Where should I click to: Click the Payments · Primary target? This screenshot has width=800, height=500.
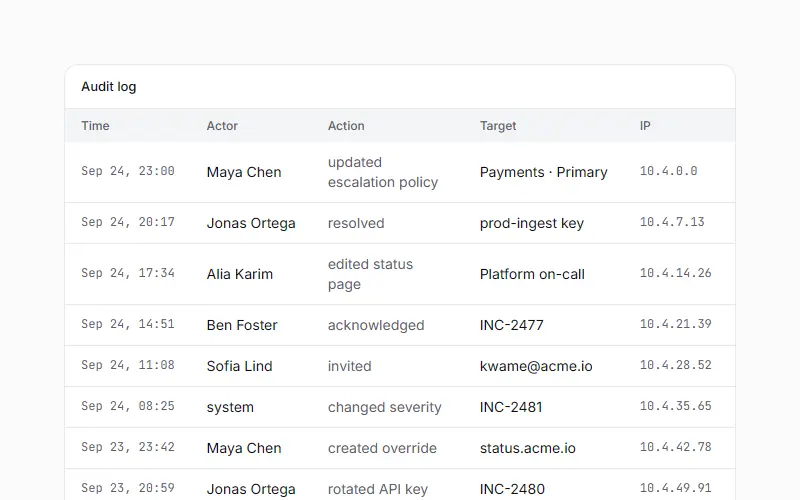[543, 172]
